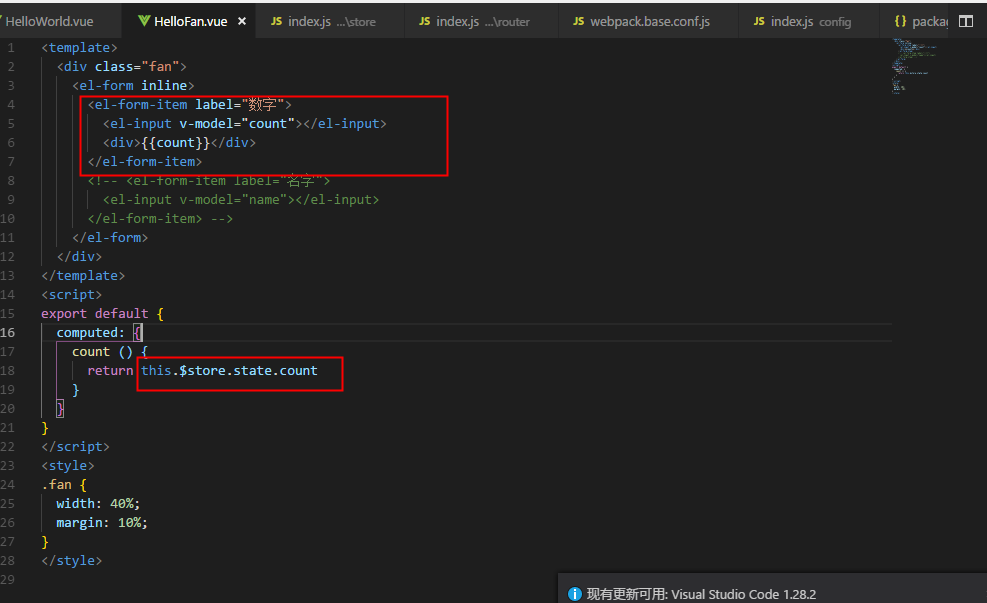Click the v-model="name" commented line

(x=241, y=200)
